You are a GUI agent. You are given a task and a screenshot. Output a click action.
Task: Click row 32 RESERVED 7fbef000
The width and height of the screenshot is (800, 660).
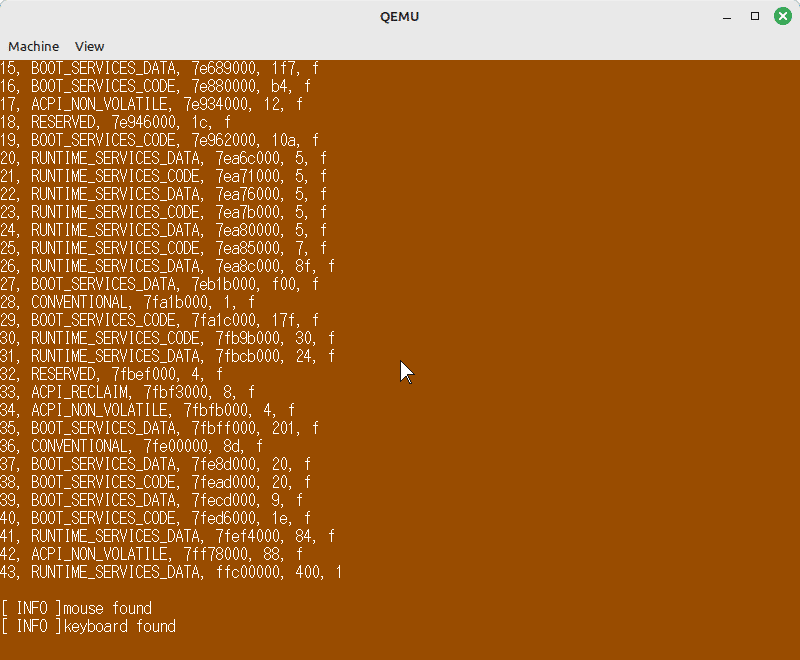coord(111,374)
